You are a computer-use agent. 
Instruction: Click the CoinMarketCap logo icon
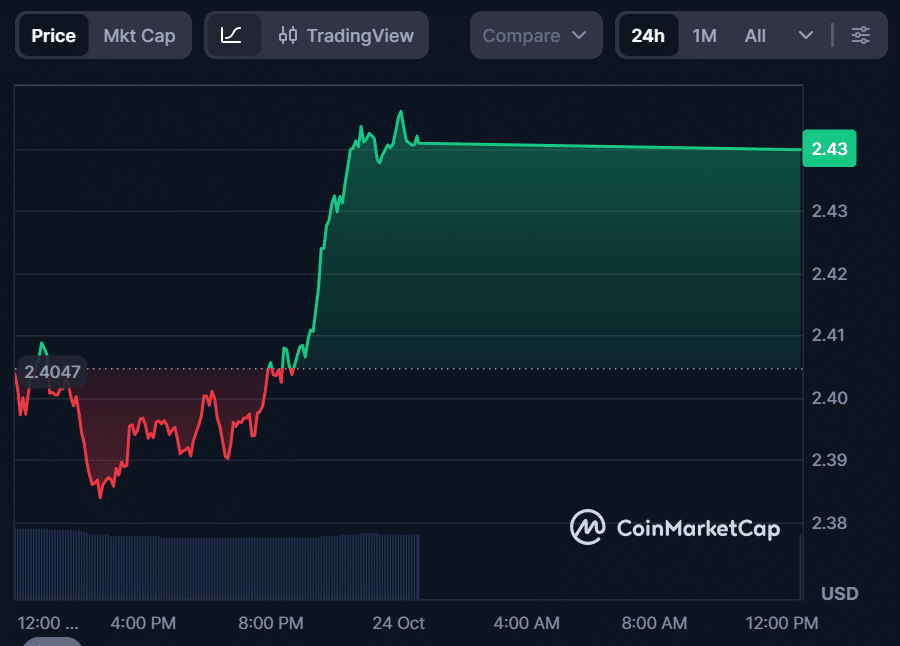pos(587,527)
